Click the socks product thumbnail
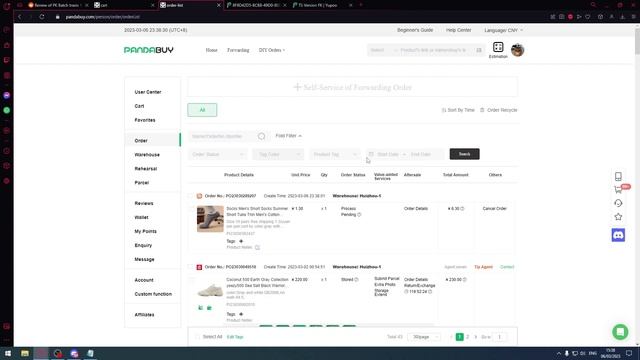The height and width of the screenshot is (360, 640). 210,219
